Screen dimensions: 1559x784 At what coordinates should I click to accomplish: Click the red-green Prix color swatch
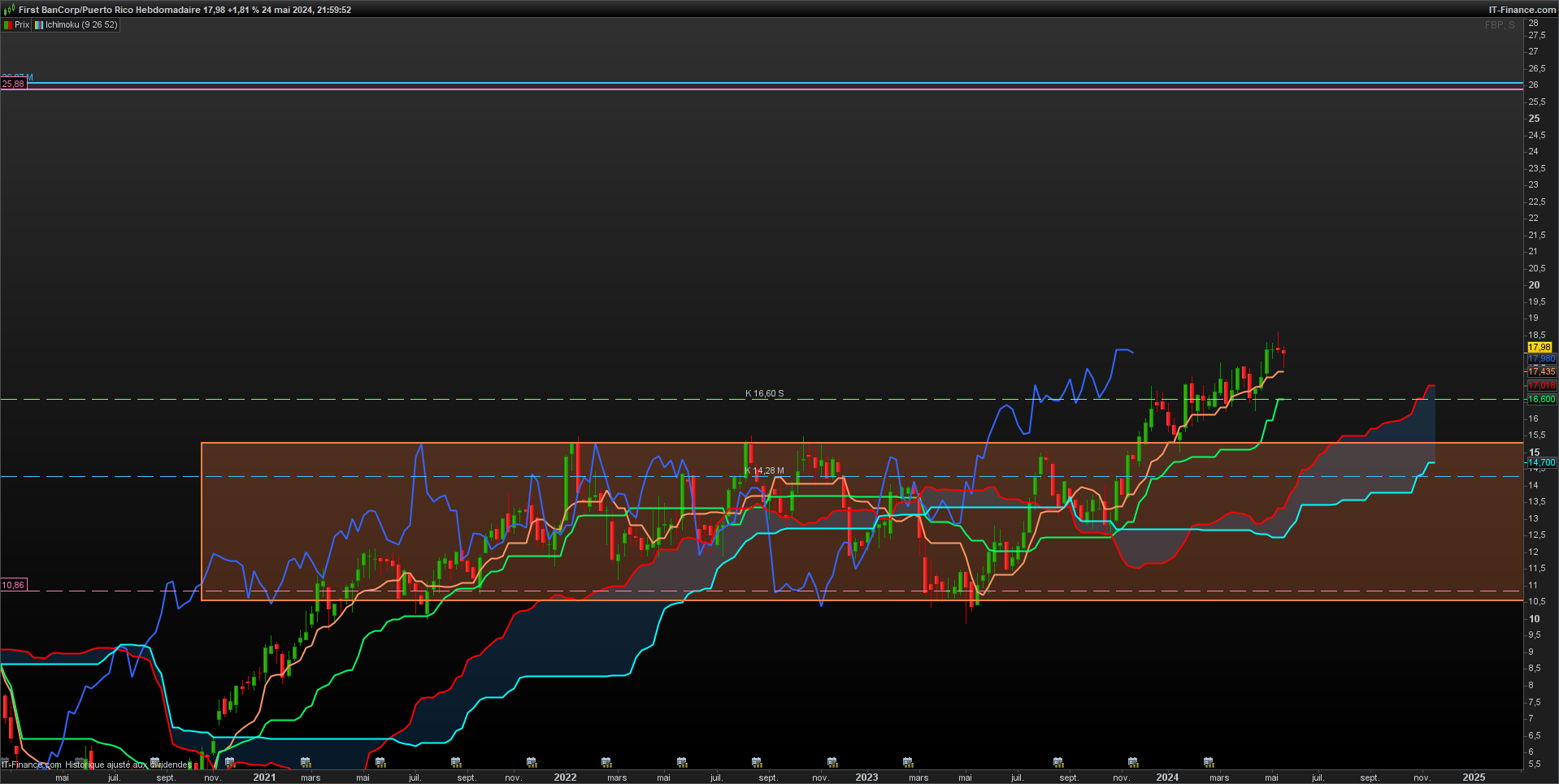7,25
